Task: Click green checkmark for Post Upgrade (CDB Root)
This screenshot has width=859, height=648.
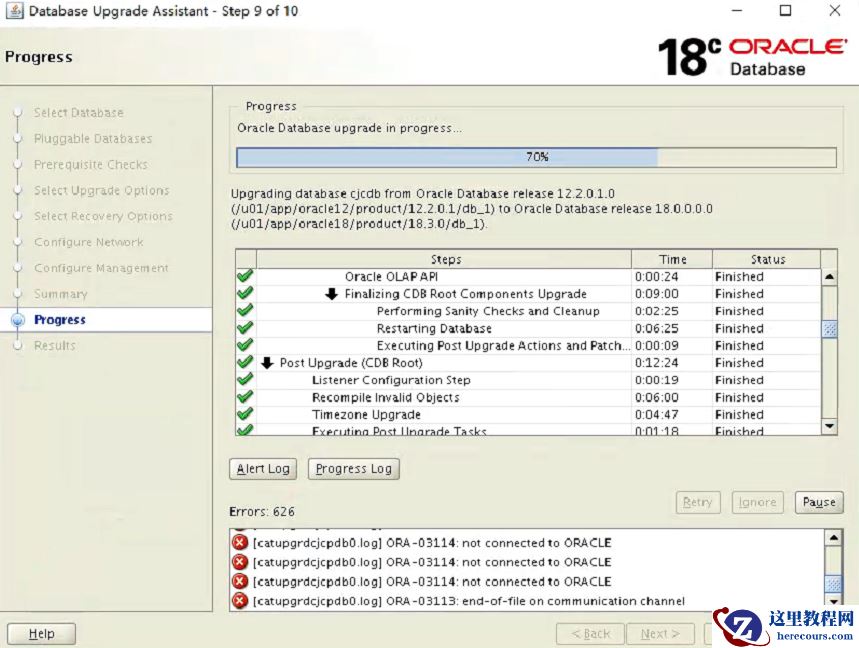Action: pyautogui.click(x=245, y=363)
